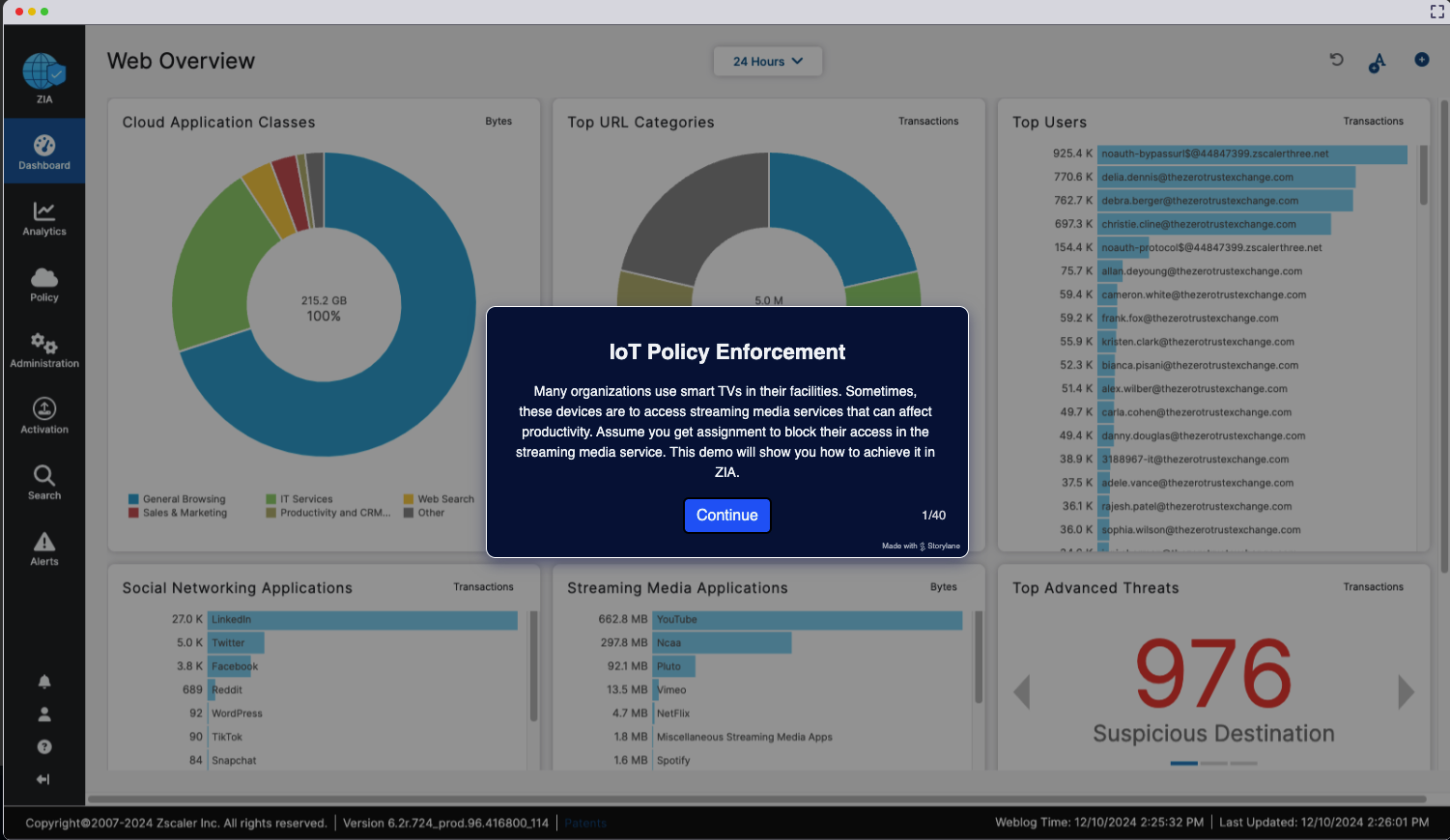Toggle the Web Search legend entry
Image resolution: width=1450 pixels, height=840 pixels.
[x=440, y=499]
